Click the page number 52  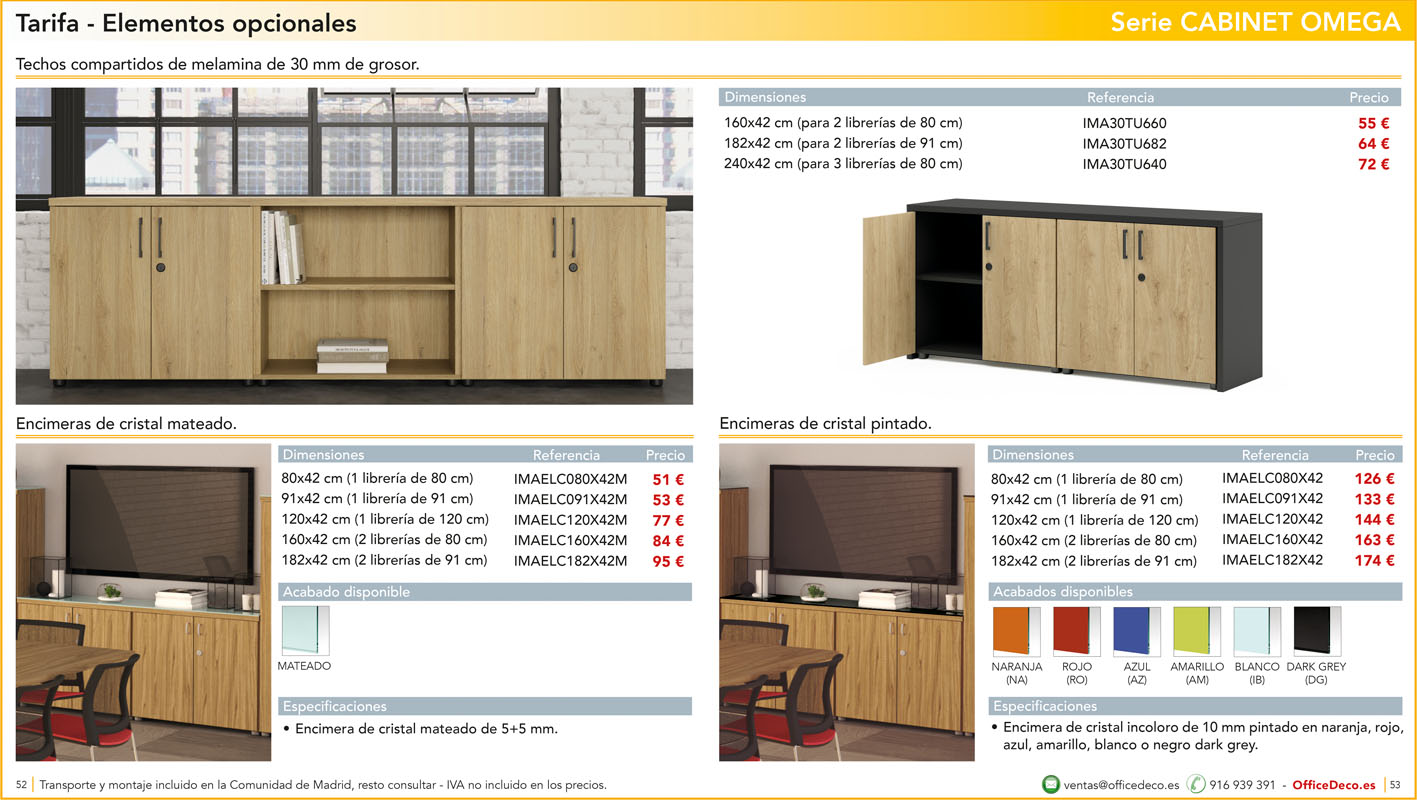pos(21,785)
